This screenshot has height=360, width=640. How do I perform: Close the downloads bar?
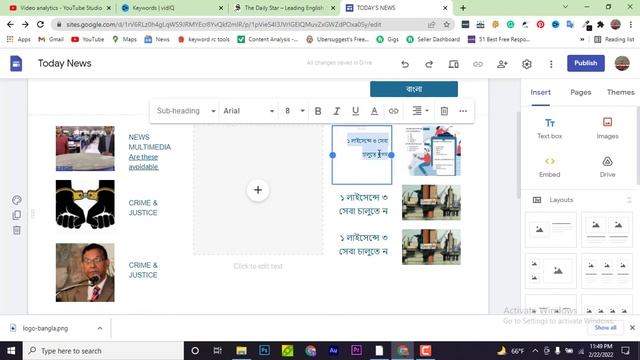(x=632, y=328)
